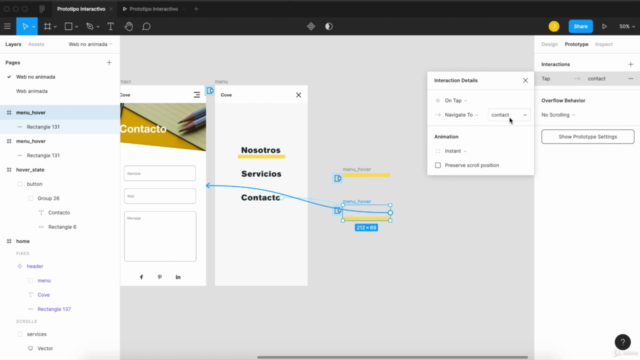This screenshot has width=640, height=360.
Task: Open the No Scrolling overflow dropdown
Action: tap(558, 115)
